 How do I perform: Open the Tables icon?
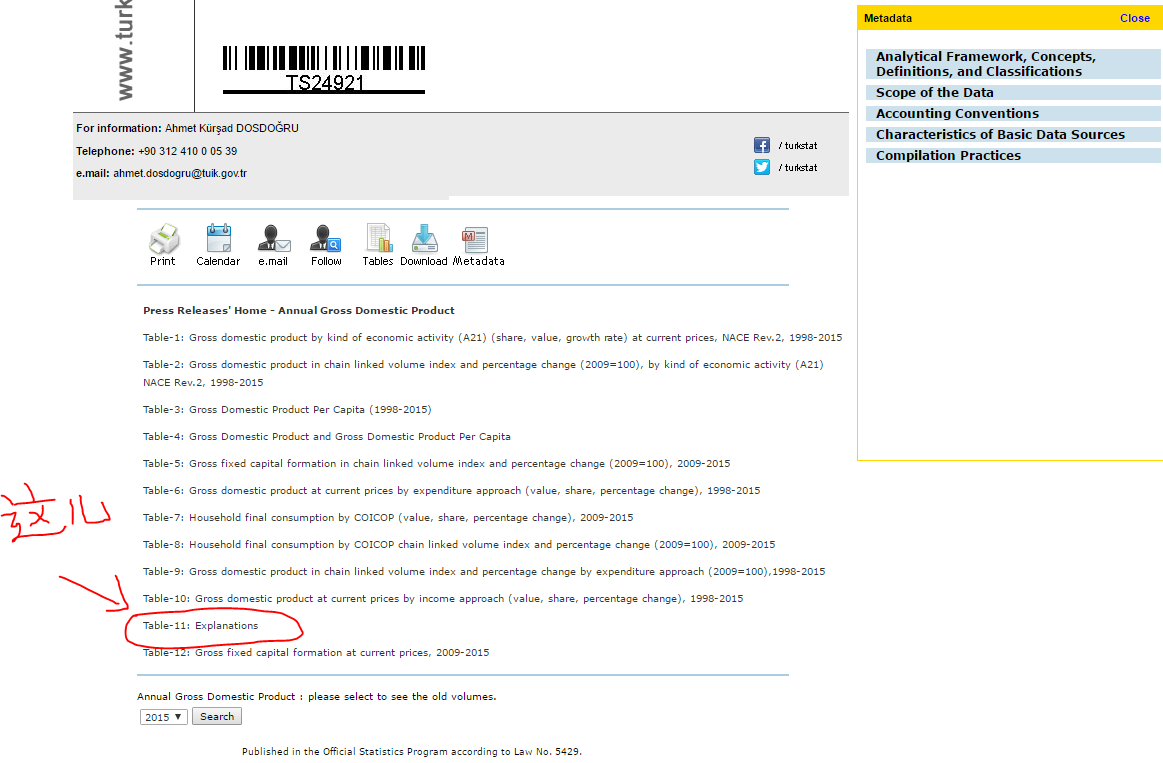coord(379,239)
